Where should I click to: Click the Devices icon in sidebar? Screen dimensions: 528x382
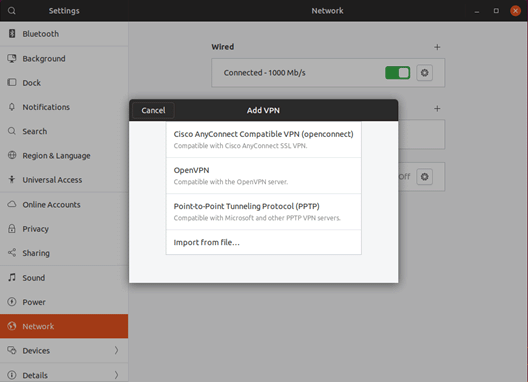tap(12, 350)
